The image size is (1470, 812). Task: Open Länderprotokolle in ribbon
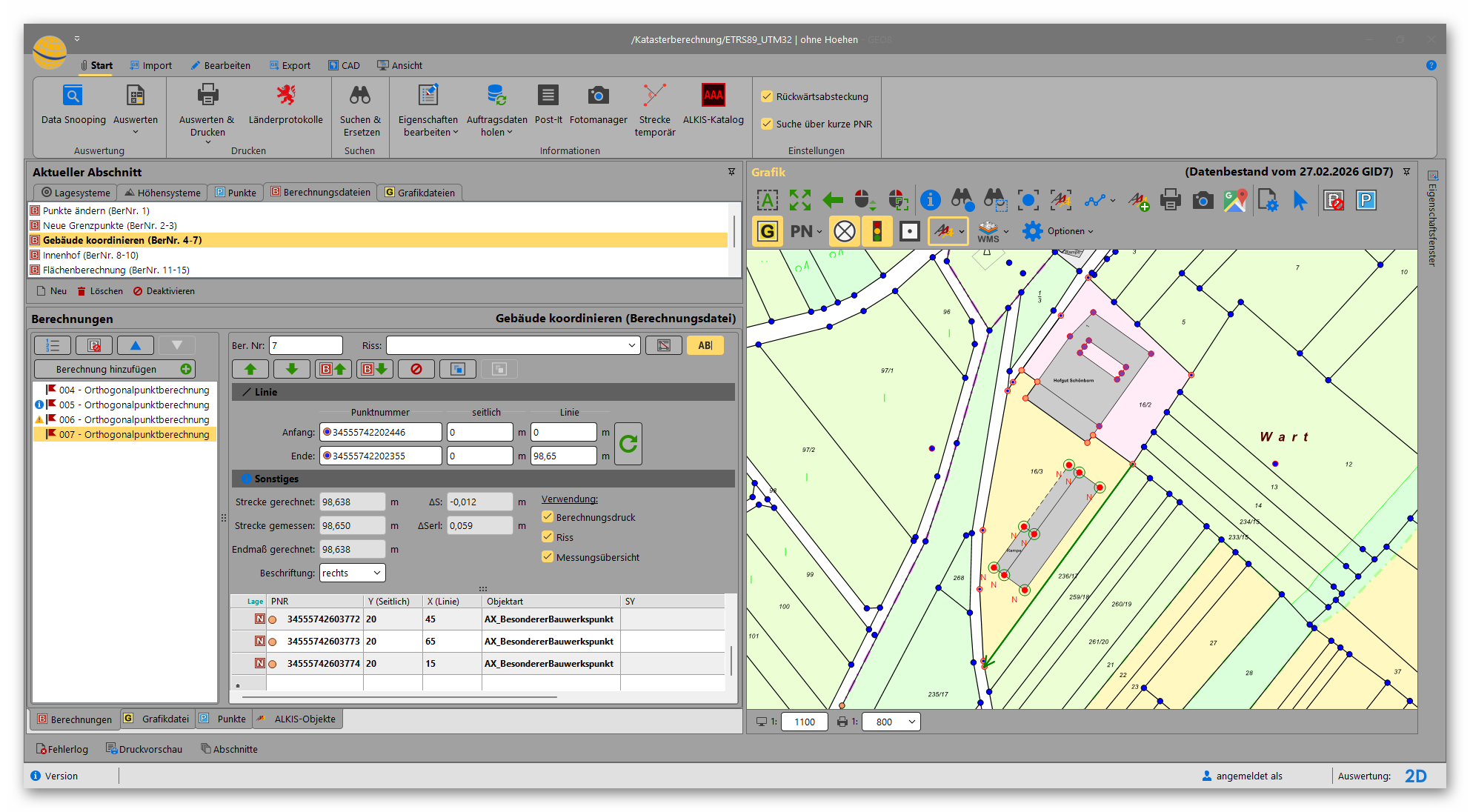(x=285, y=96)
